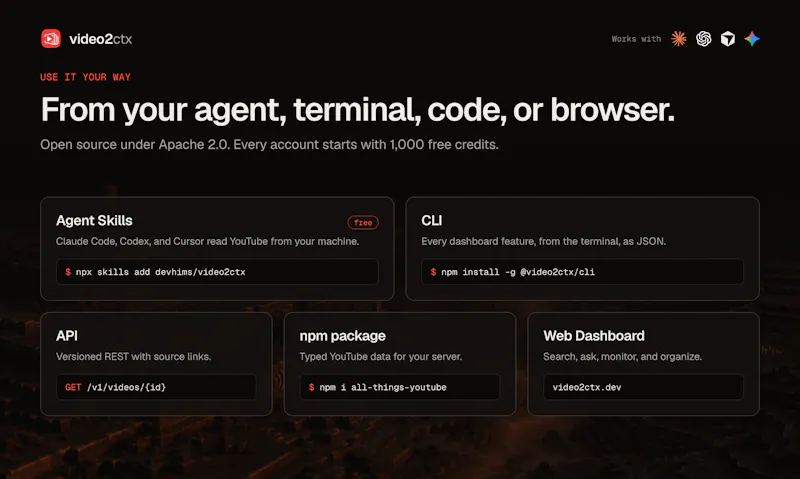Click the Claude starburst icon

[x=679, y=39]
